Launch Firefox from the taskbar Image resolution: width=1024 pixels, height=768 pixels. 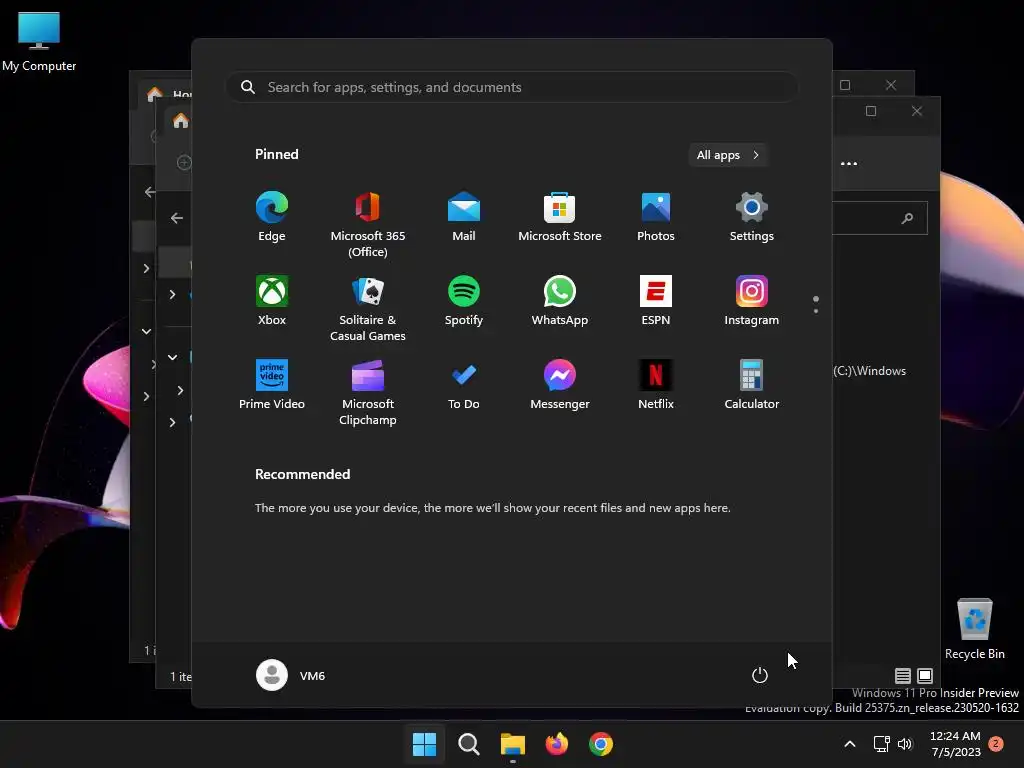[556, 744]
